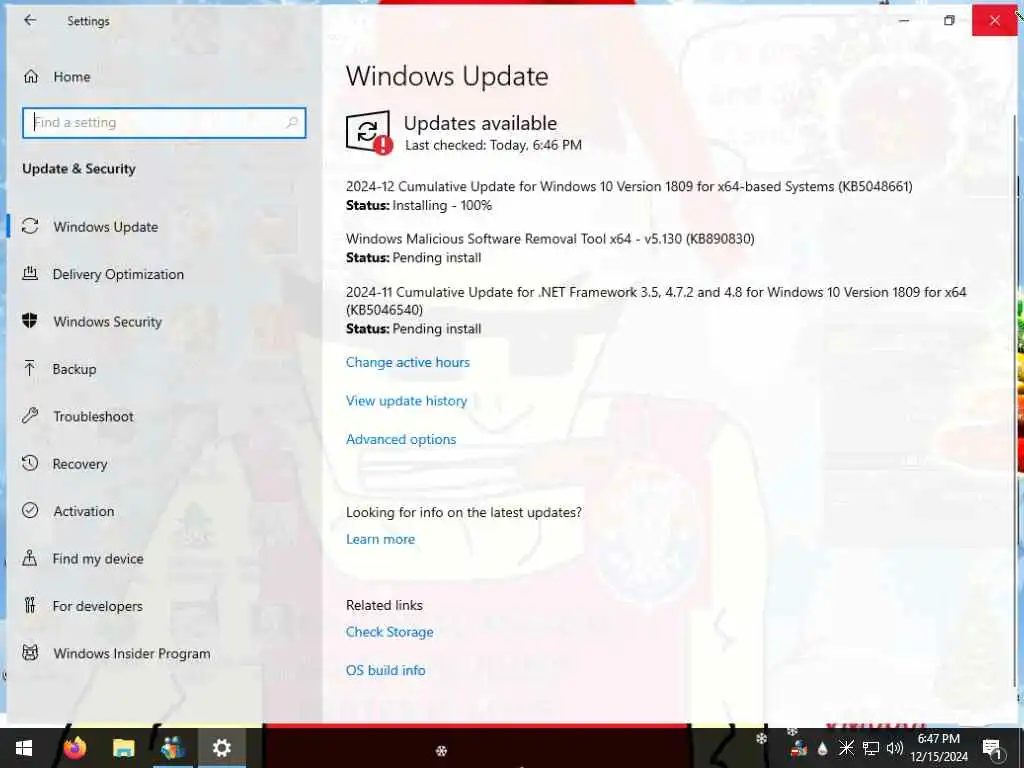
Task: Open Advanced options link
Action: tap(401, 440)
